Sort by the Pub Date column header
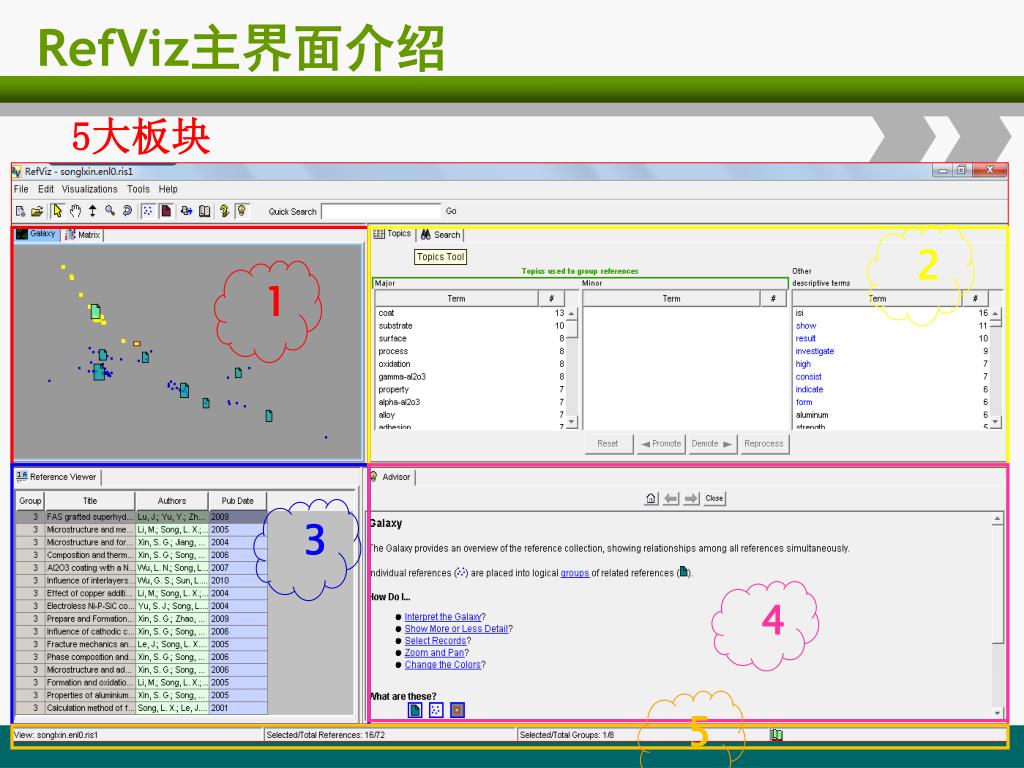 238,501
